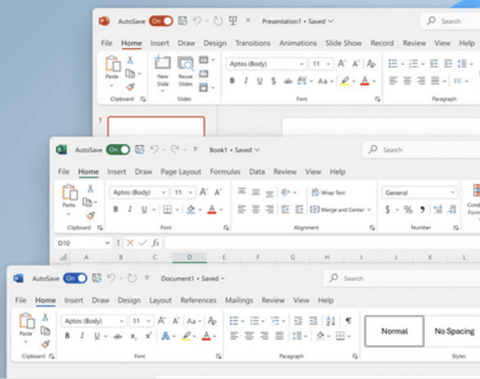Toggle Excel AutoSave switch

(x=118, y=150)
